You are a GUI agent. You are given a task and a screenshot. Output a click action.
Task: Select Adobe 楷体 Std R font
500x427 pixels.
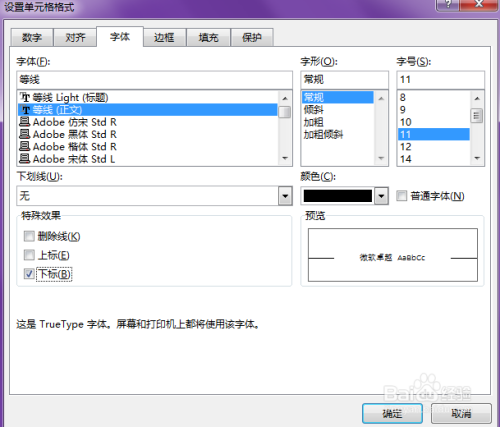click(148, 147)
